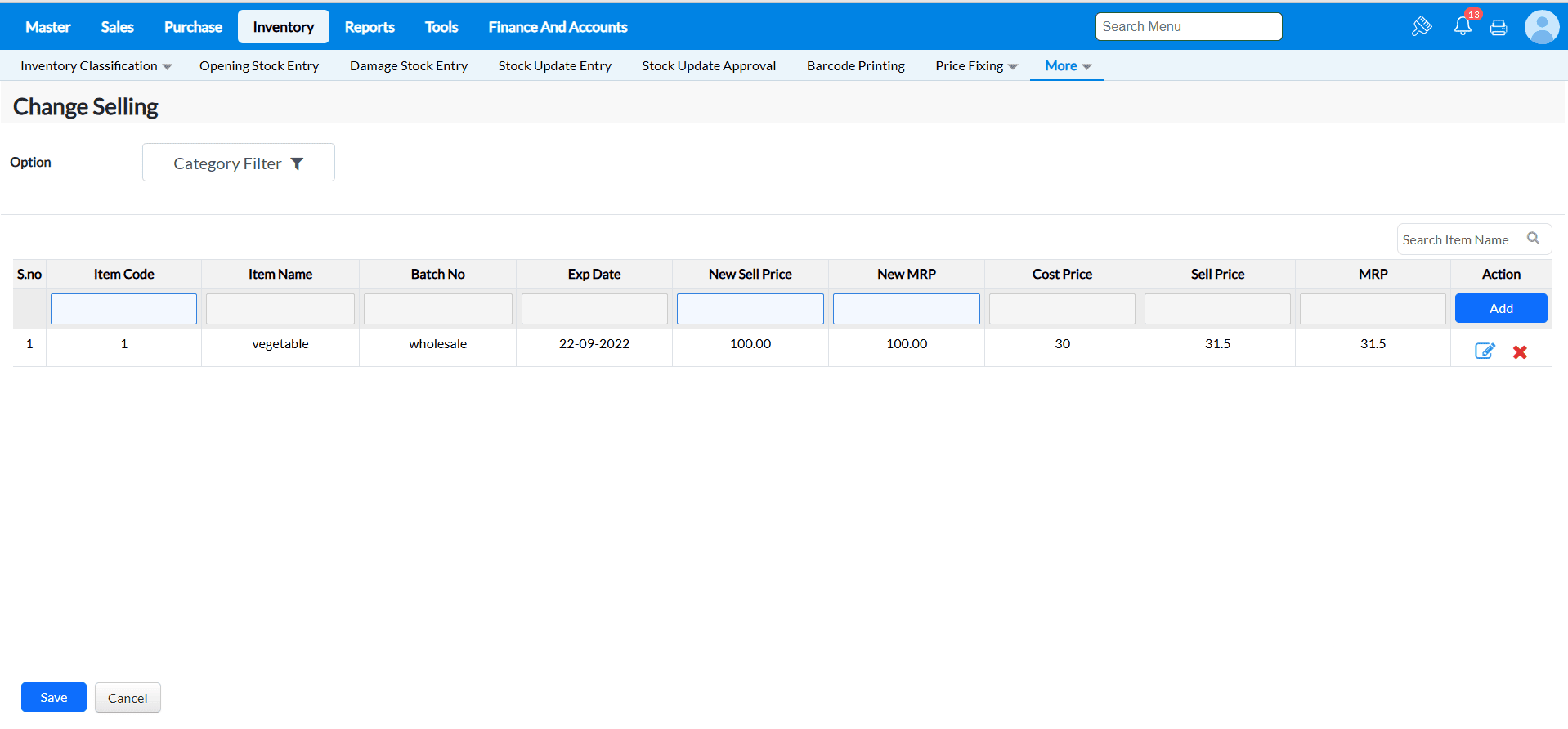Click the New Sell Price input

750,309
